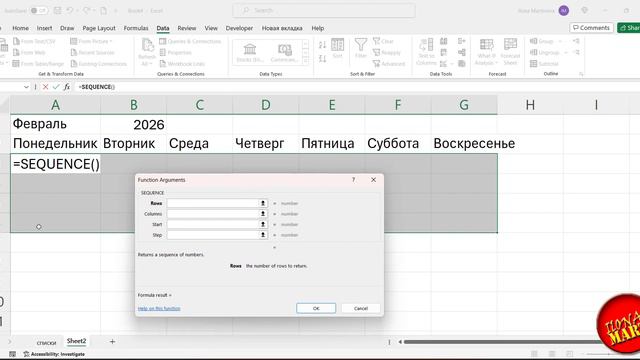Click the Recent Sources icon
The width and height of the screenshot is (640, 360).
tap(74, 53)
